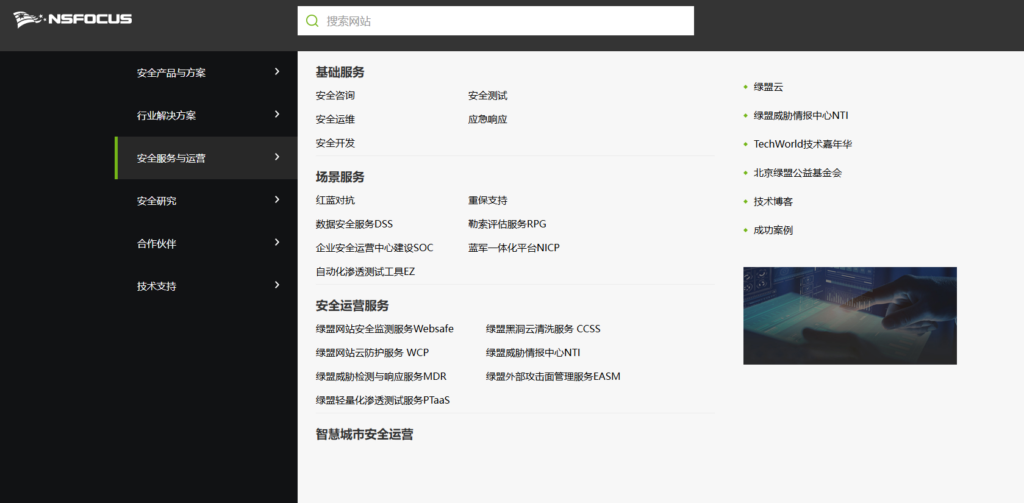Open 绿盟黑洞云清洗服务 CCSS
The image size is (1024, 503).
[x=543, y=329]
